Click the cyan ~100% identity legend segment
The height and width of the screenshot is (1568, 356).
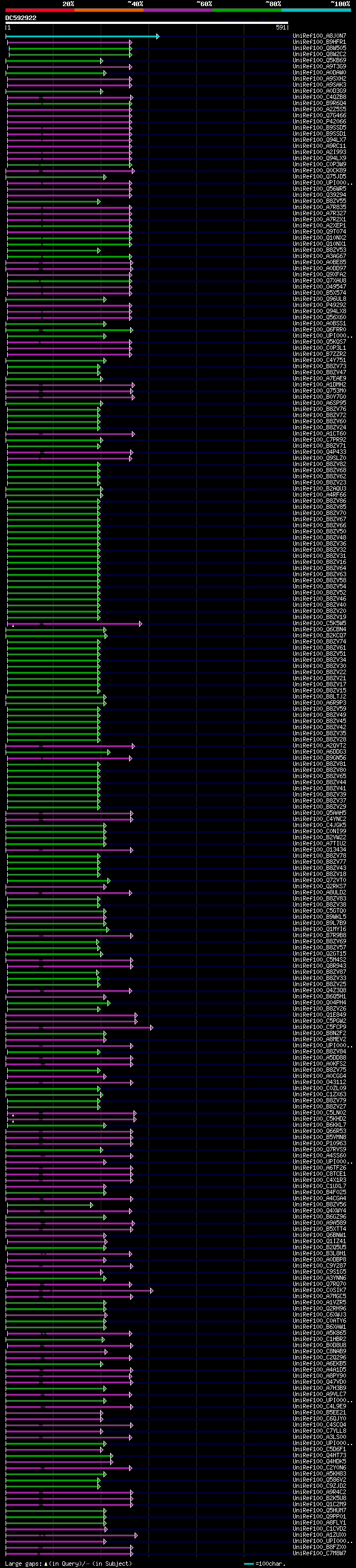(316, 10)
